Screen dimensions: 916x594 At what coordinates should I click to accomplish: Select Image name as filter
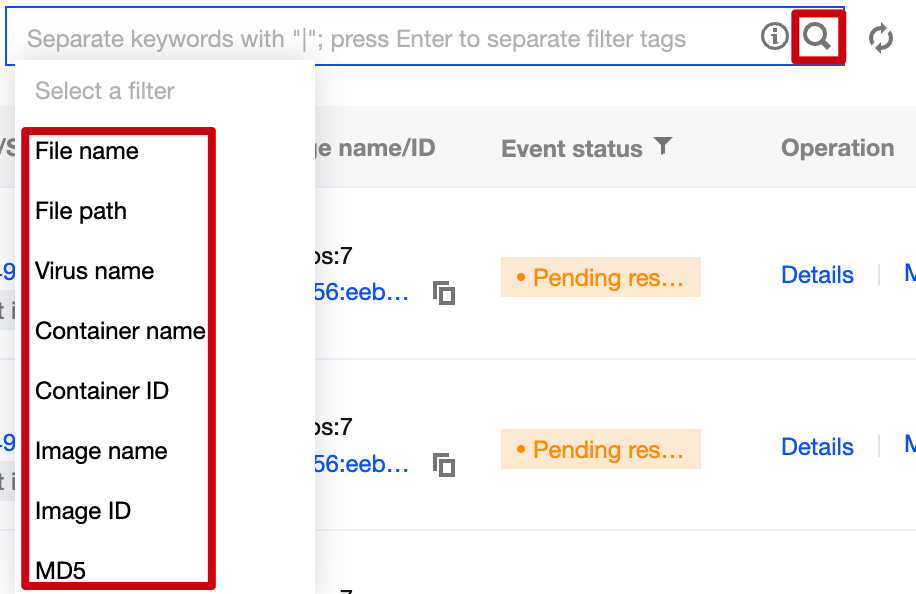[101, 451]
